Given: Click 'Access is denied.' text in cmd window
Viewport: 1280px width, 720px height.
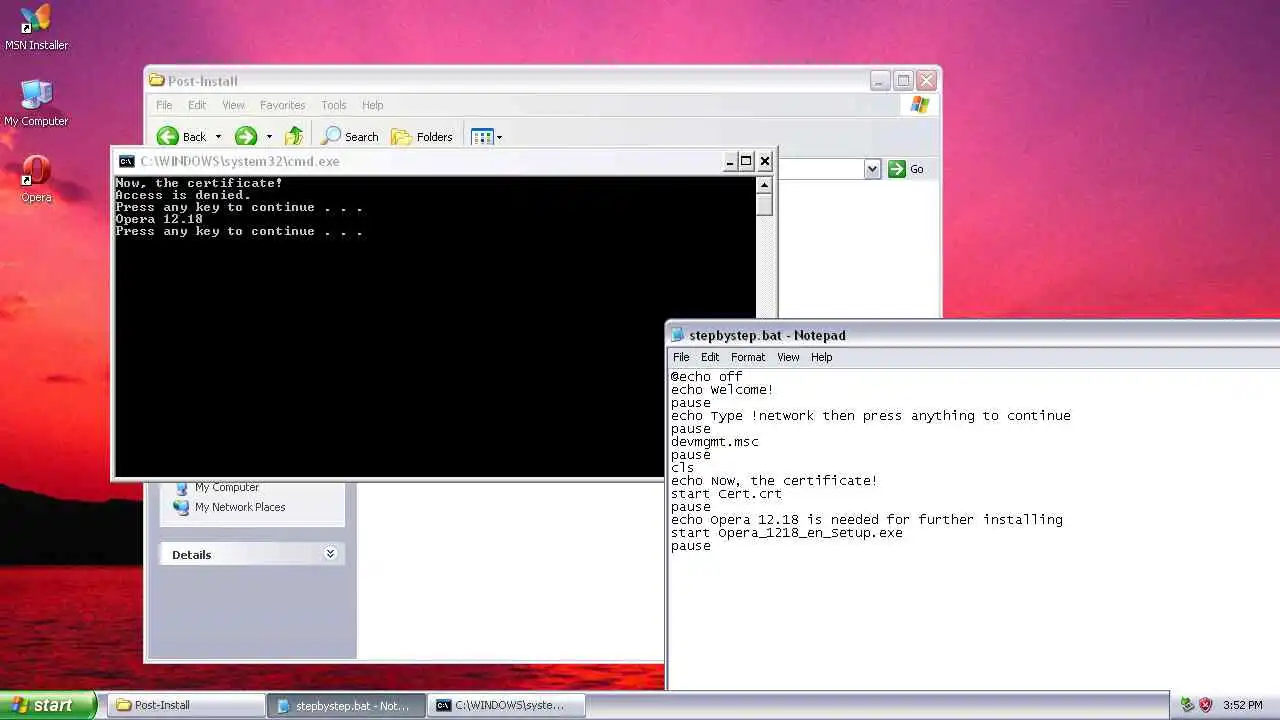Looking at the screenshot, I should (183, 195).
